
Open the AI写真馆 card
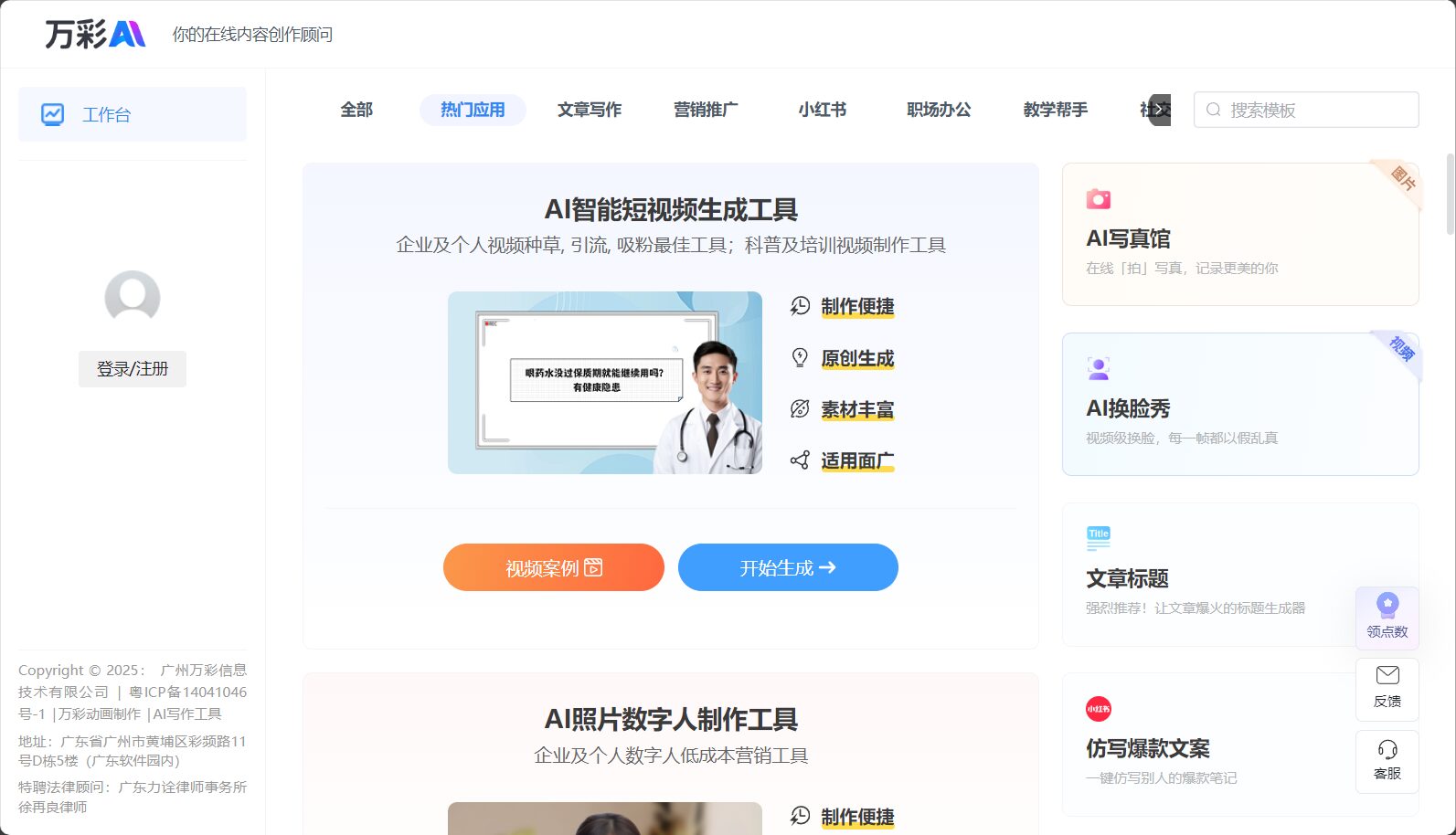(1240, 234)
